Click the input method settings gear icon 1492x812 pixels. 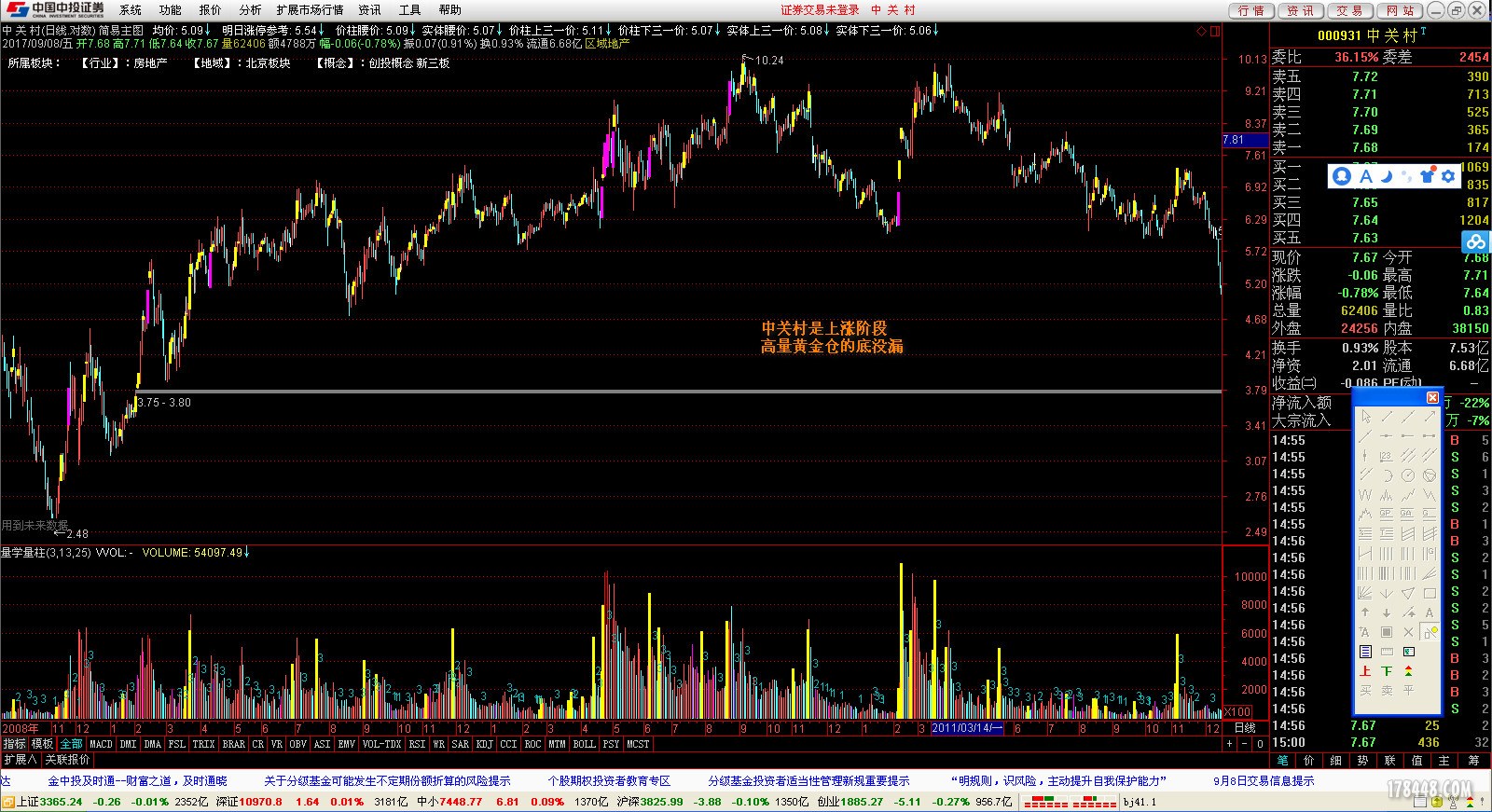1448,175
